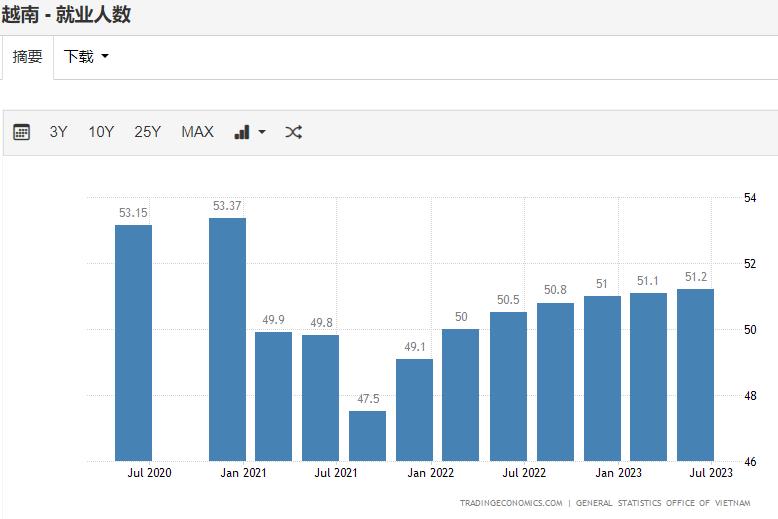Select the 10Y time range
The width and height of the screenshot is (778, 519).
pos(101,132)
